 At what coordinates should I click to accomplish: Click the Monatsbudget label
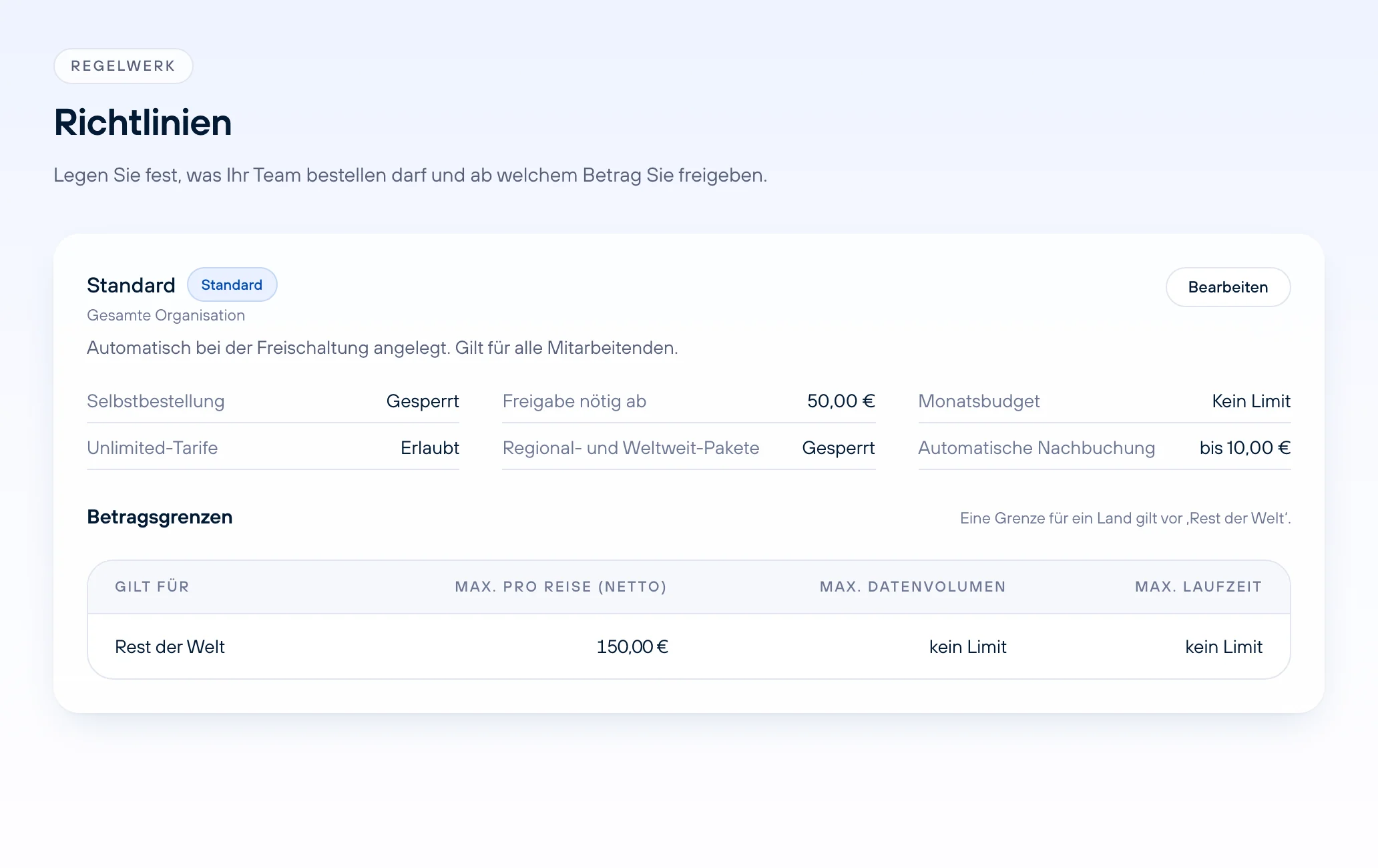point(979,401)
